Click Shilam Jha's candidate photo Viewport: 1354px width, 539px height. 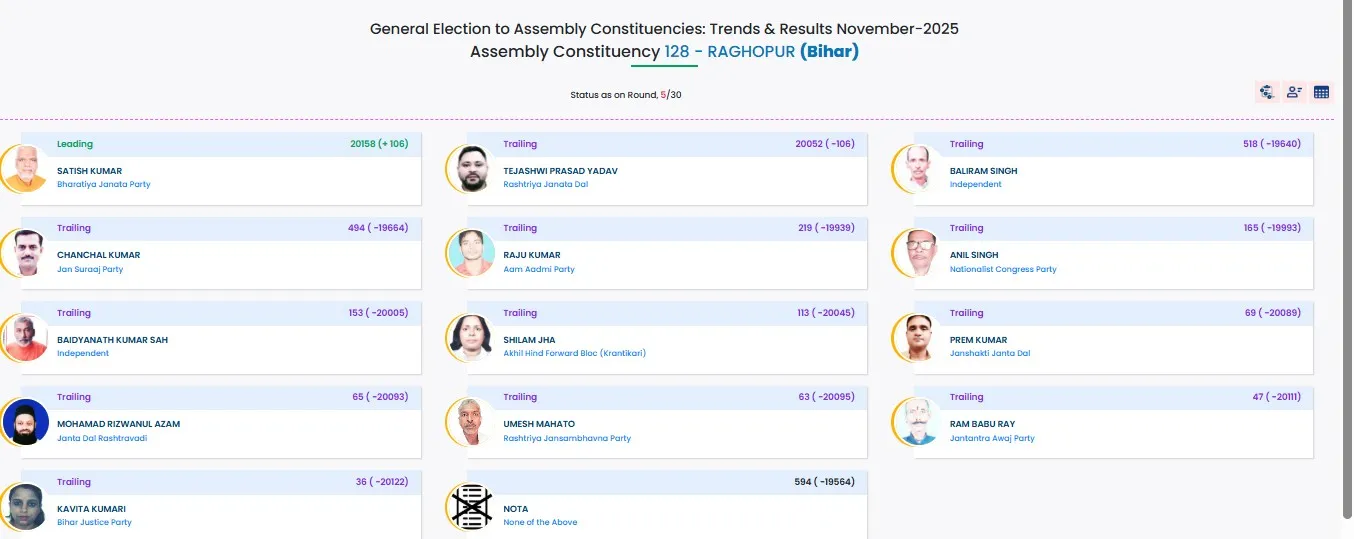click(x=472, y=338)
